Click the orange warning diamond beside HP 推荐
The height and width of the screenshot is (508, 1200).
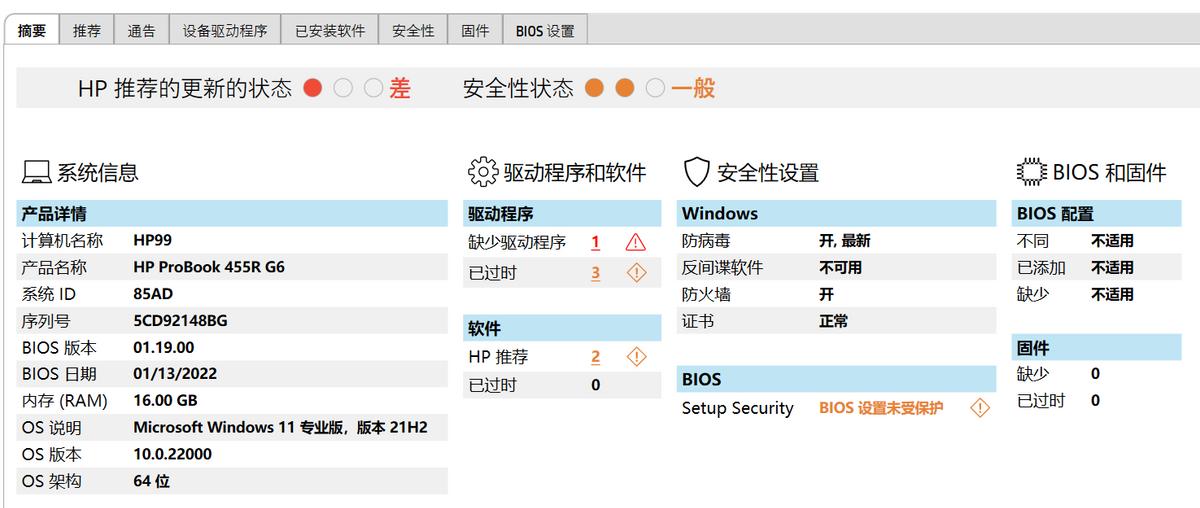[636, 357]
